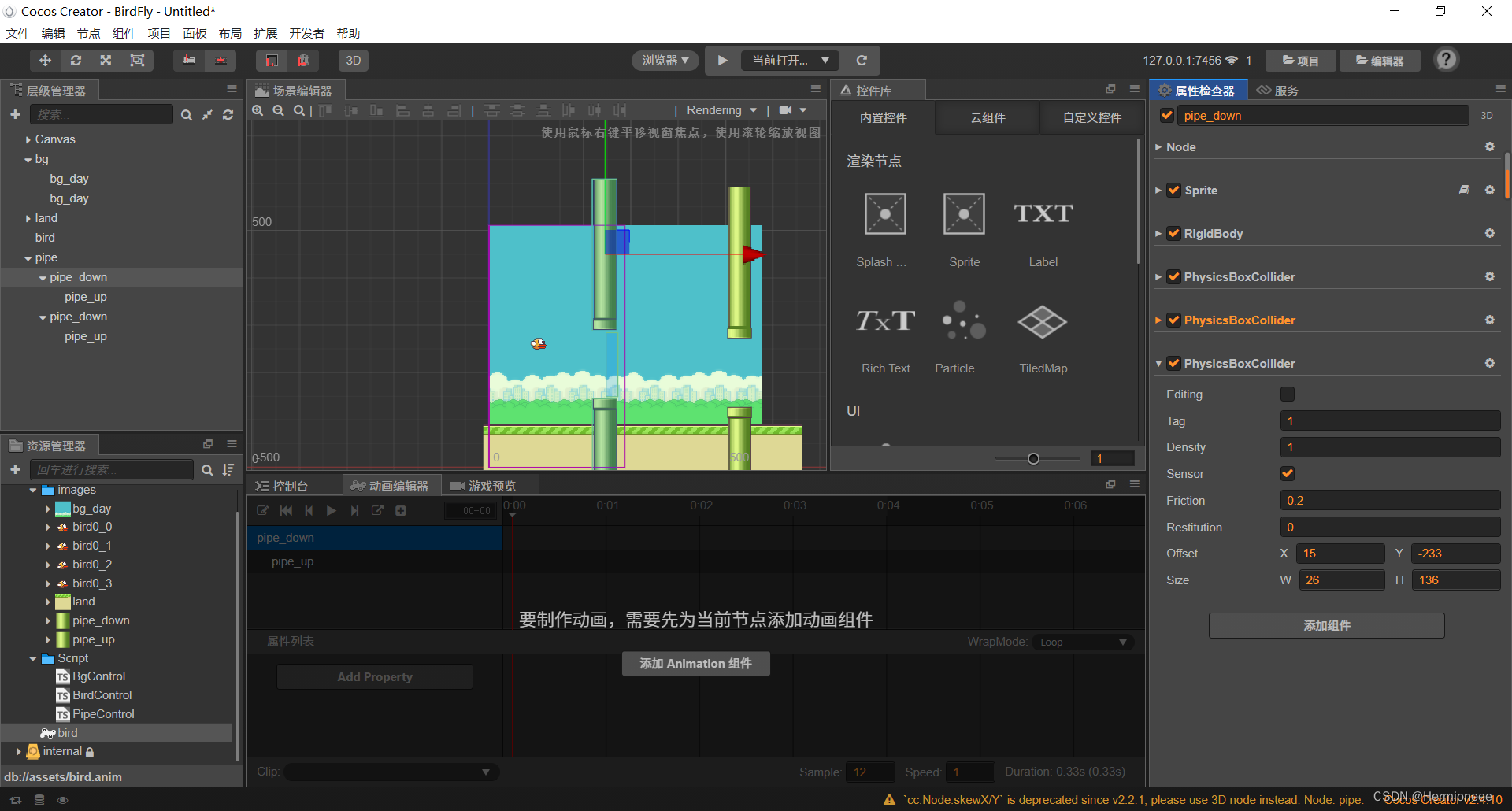The height and width of the screenshot is (811, 1512).
Task: Select the Rich Text node icon
Action: [x=885, y=321]
